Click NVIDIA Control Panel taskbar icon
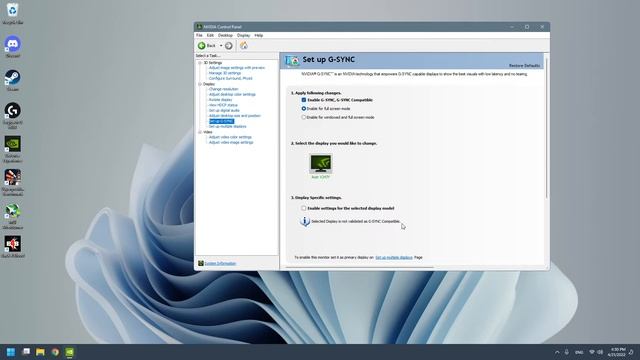Viewport: 640px width, 360px height. [70, 352]
